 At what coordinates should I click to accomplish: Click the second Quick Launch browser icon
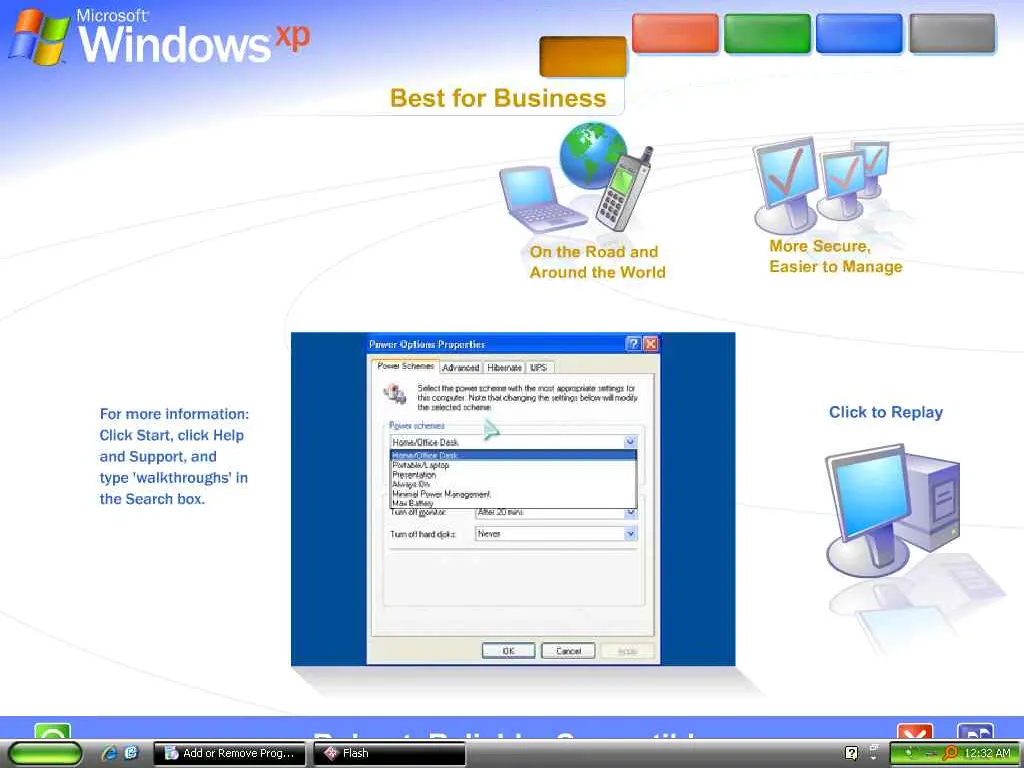tap(131, 753)
